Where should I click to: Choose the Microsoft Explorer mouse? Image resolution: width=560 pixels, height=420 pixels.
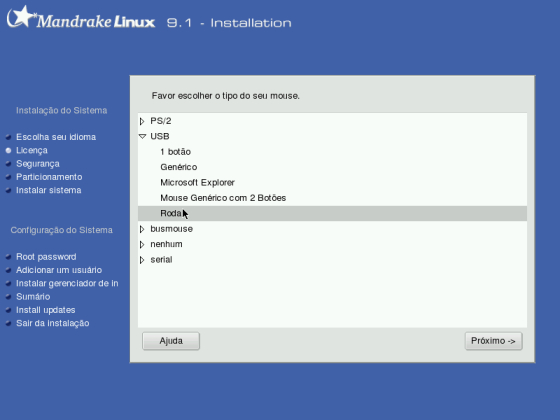pyautogui.click(x=198, y=182)
